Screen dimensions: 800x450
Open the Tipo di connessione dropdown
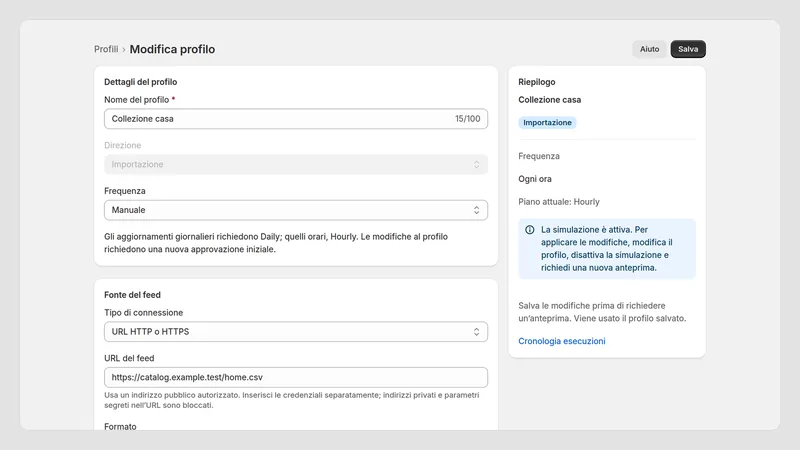coord(296,332)
